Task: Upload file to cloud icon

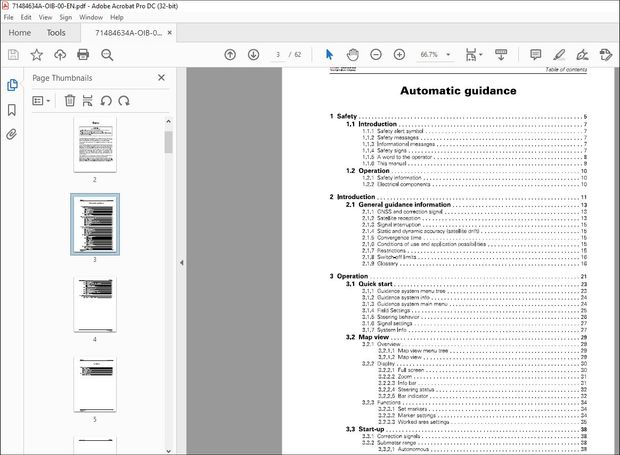Action: [60, 55]
